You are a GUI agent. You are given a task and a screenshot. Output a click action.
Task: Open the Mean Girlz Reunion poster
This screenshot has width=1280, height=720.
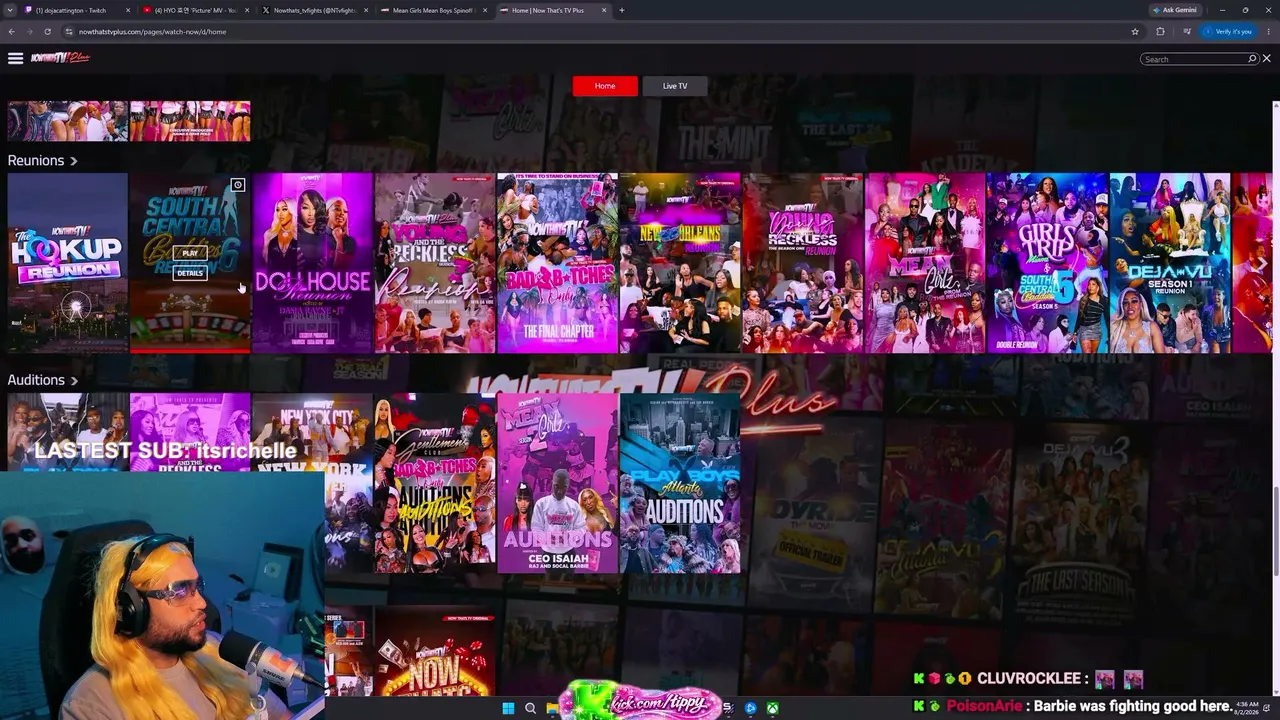click(x=925, y=263)
